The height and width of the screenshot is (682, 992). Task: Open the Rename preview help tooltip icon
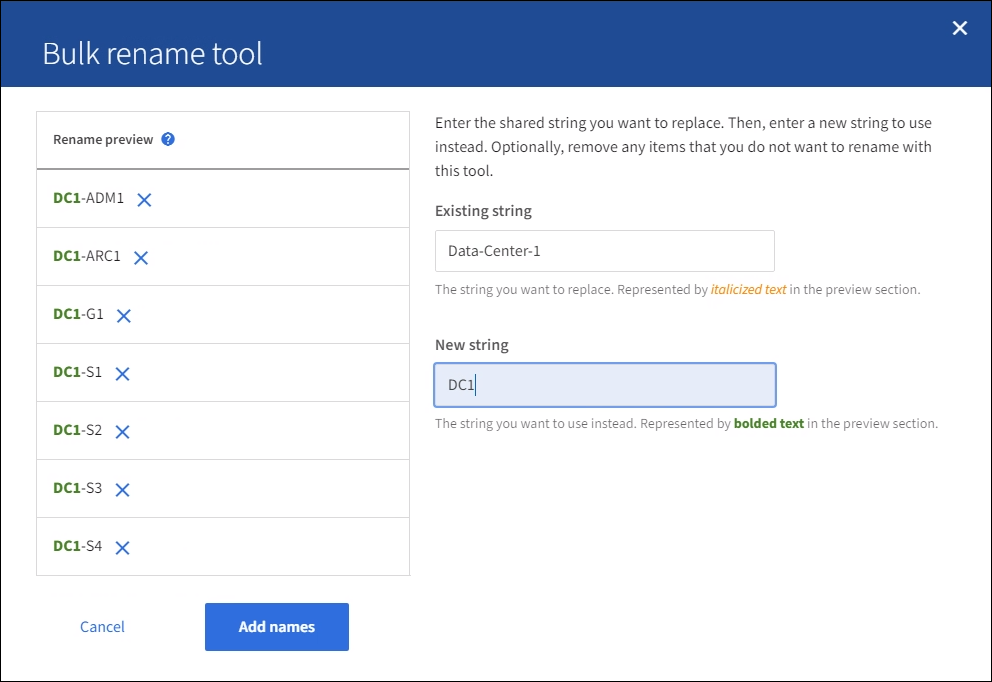pos(168,140)
